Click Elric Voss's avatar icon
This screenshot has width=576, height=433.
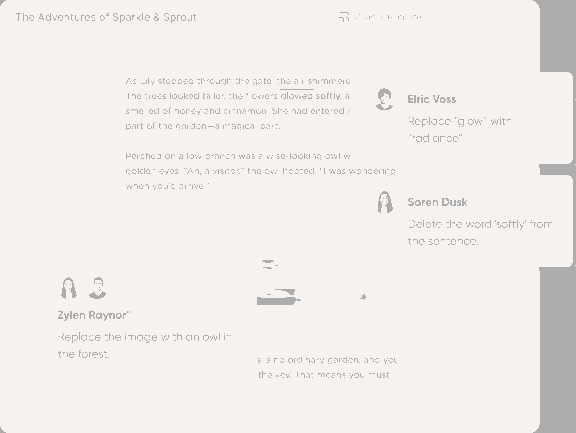point(384,99)
